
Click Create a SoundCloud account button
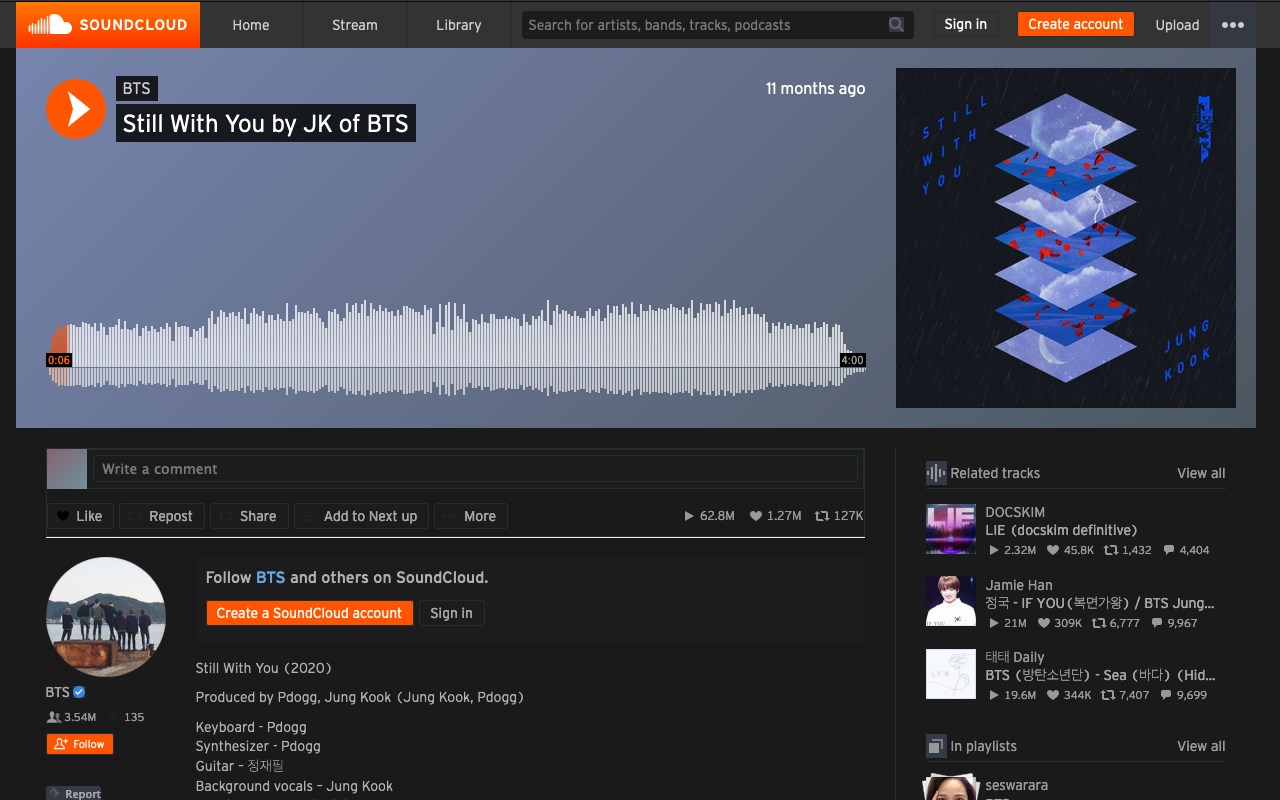tap(310, 613)
